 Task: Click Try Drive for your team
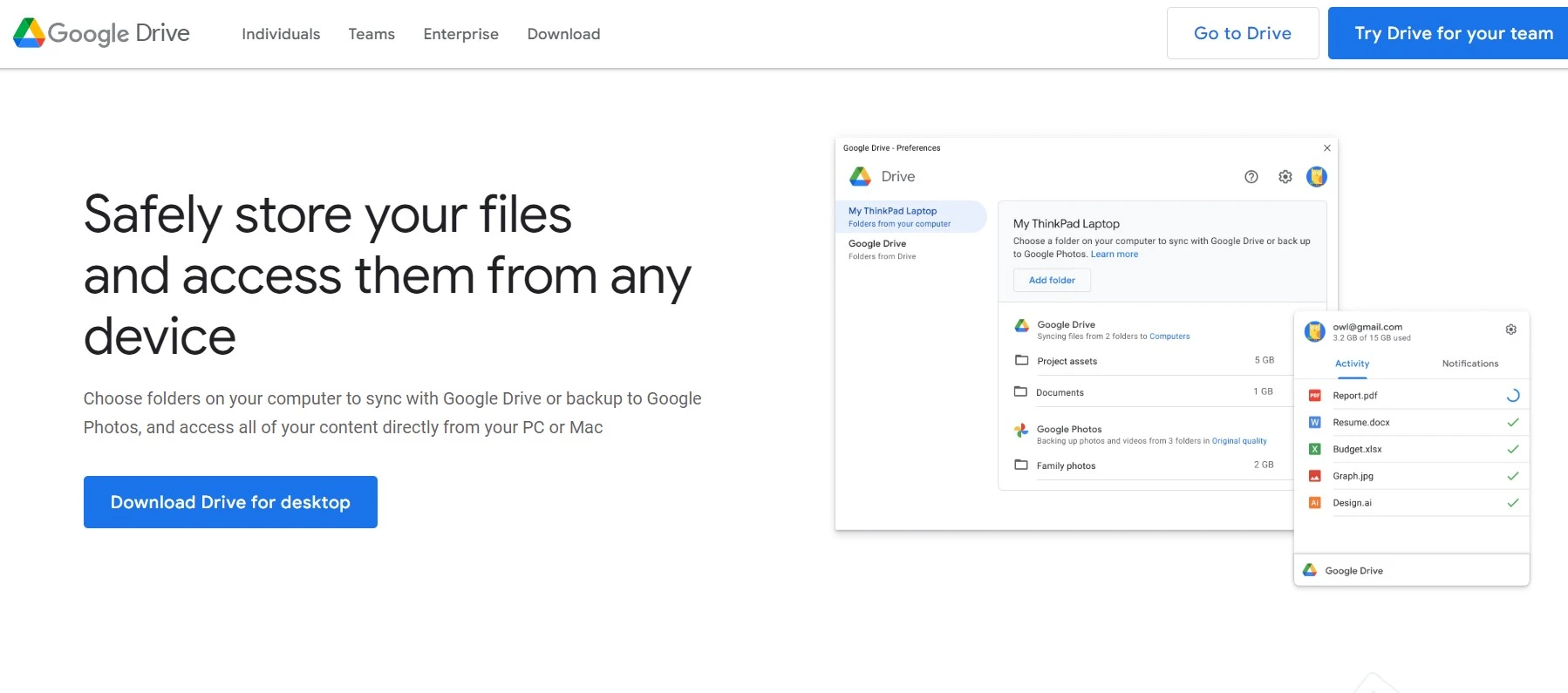coord(1453,33)
